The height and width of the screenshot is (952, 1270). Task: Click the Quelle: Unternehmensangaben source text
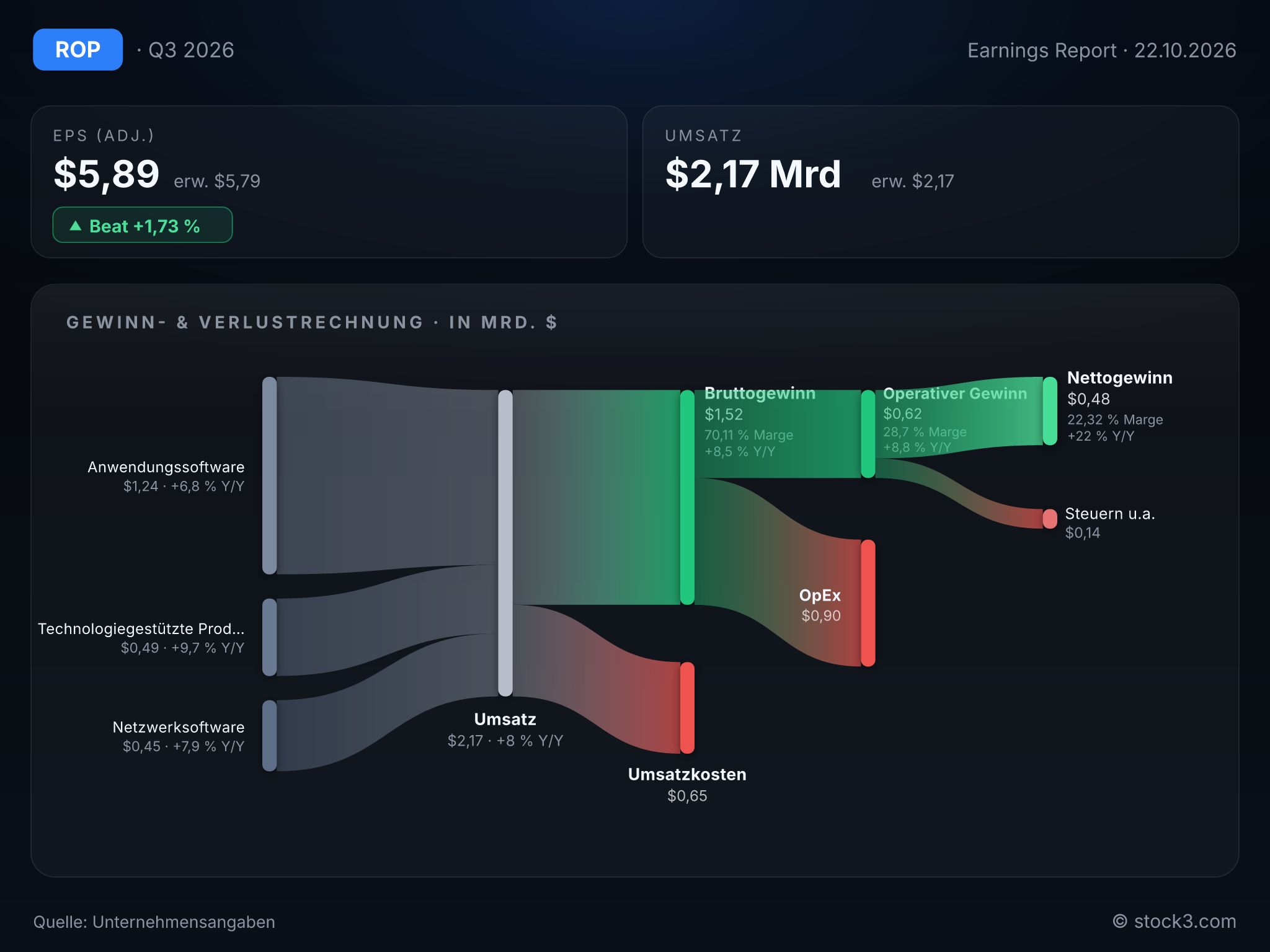(x=154, y=922)
